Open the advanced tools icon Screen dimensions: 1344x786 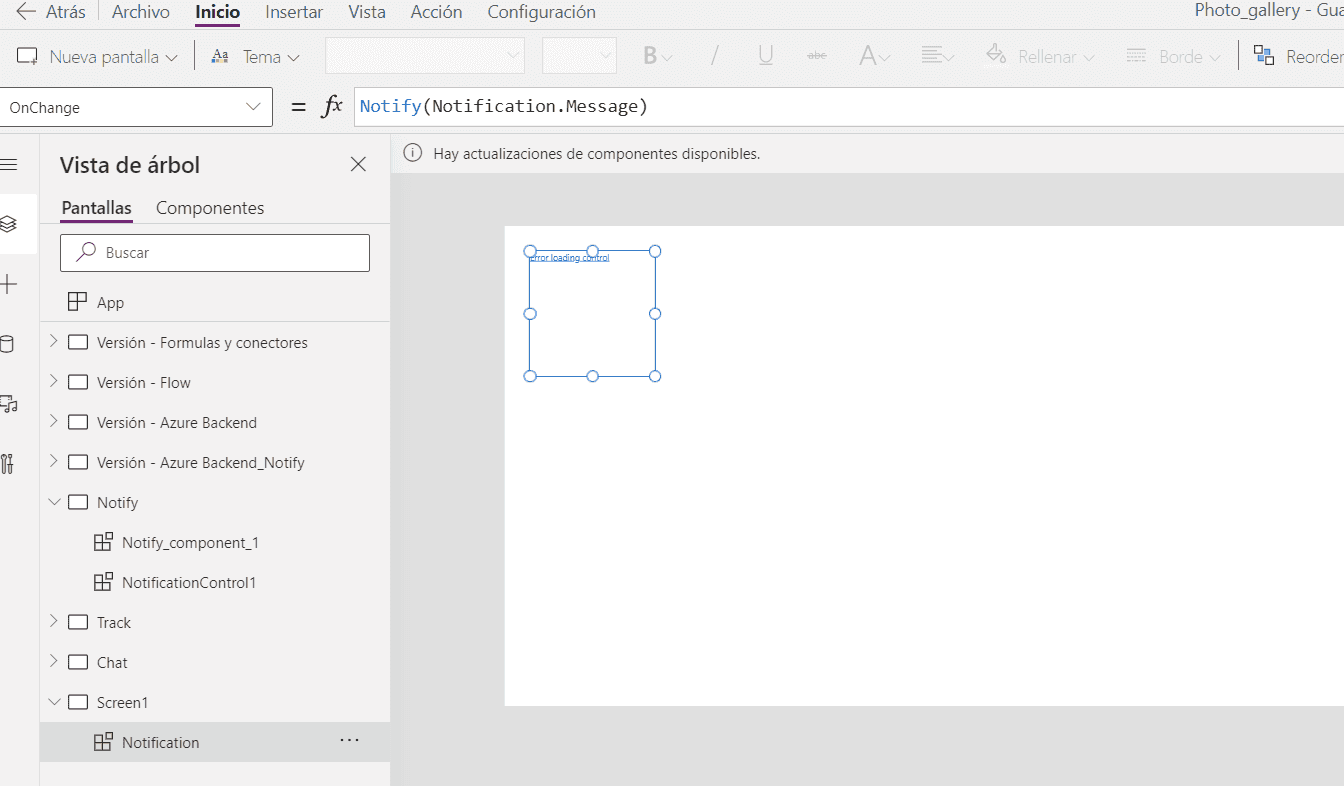click(8, 463)
